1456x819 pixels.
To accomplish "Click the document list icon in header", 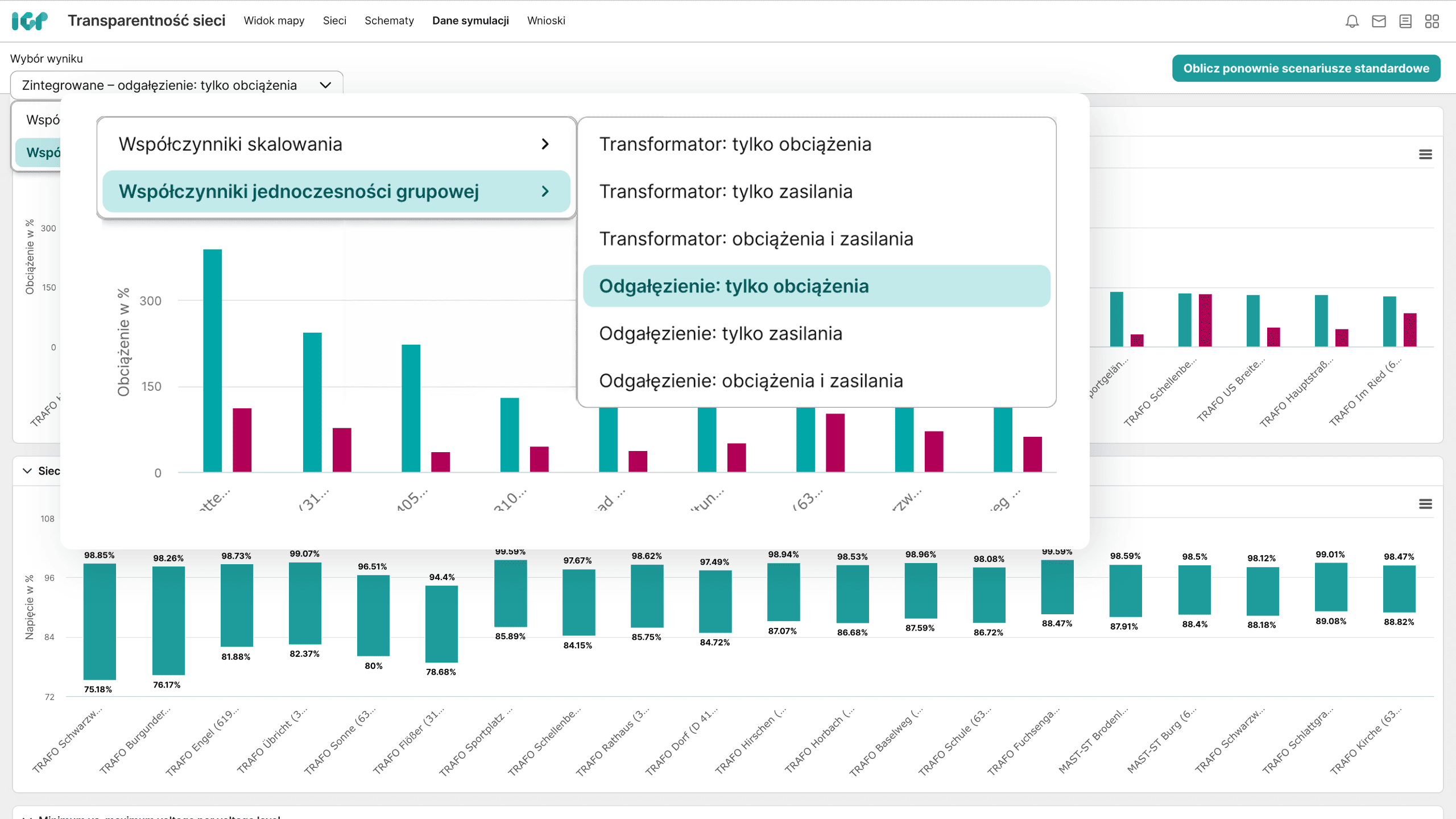I will 1405,22.
